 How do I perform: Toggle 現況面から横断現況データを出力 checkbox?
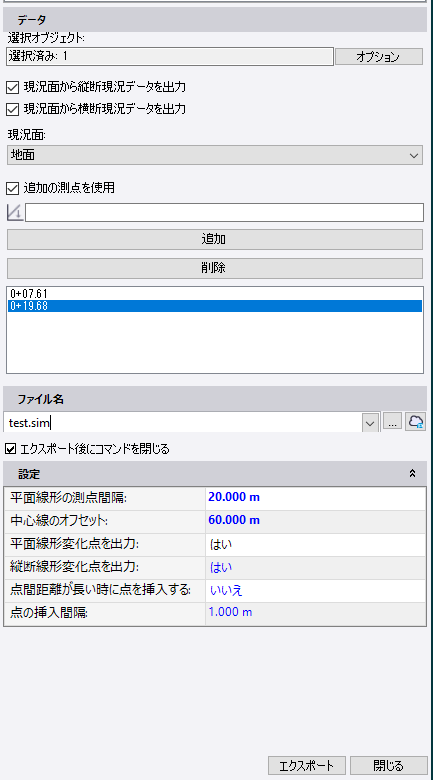(12, 109)
